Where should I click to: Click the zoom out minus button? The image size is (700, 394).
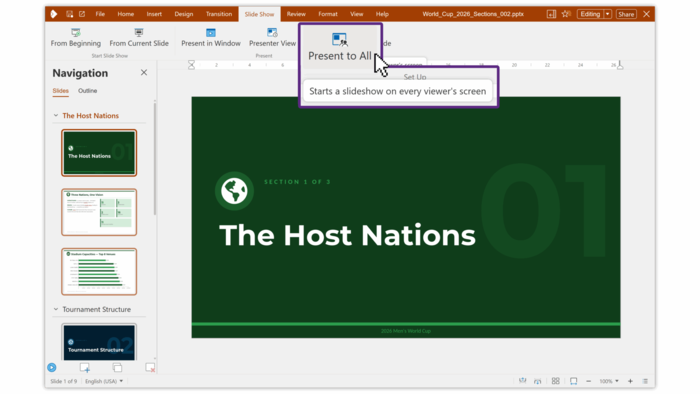[588, 381]
